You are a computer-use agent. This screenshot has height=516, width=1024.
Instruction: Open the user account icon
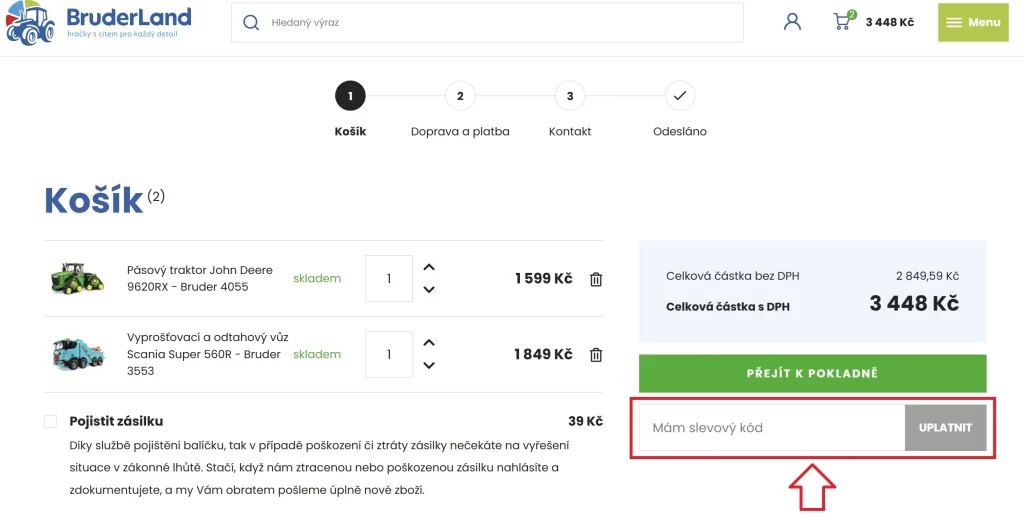[792, 22]
